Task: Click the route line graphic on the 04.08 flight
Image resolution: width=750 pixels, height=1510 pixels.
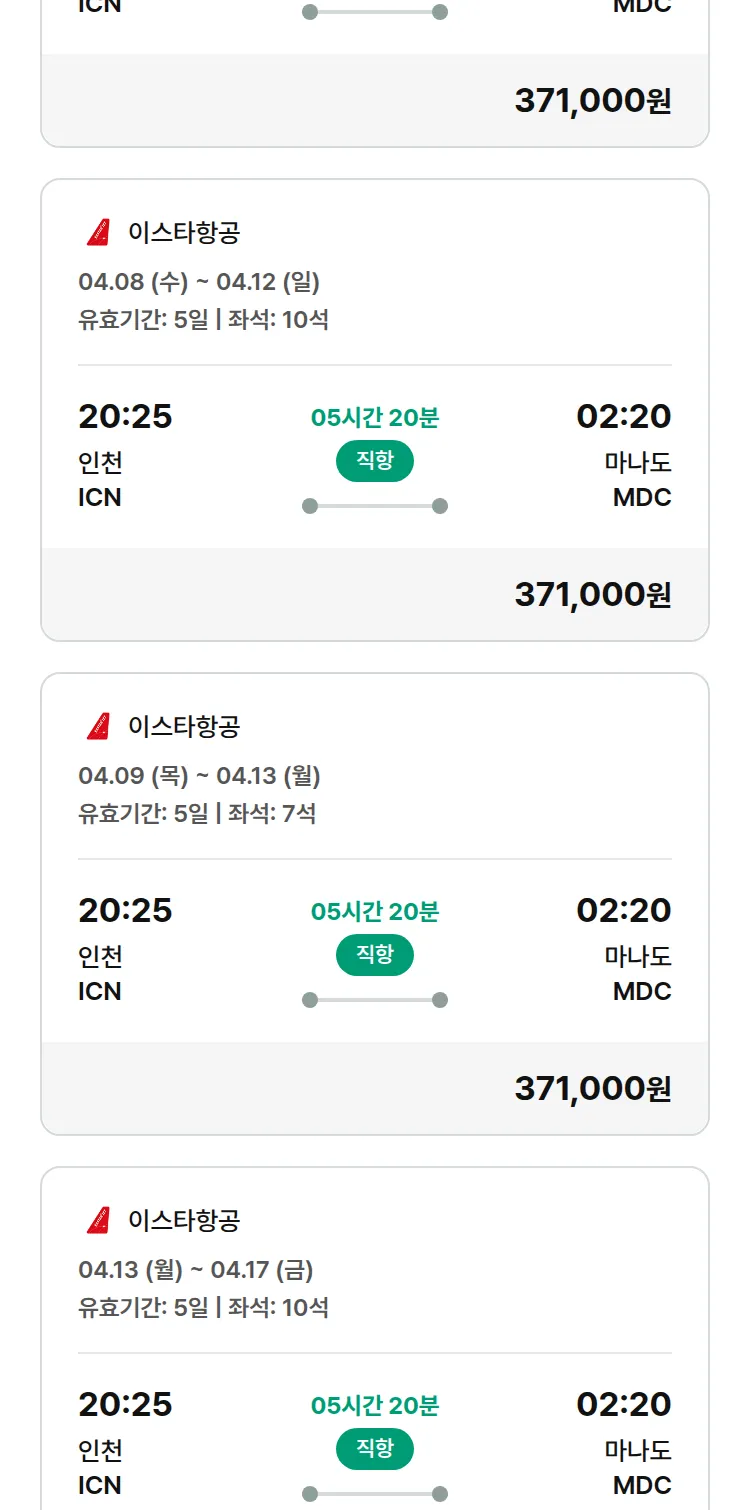Action: (x=375, y=506)
